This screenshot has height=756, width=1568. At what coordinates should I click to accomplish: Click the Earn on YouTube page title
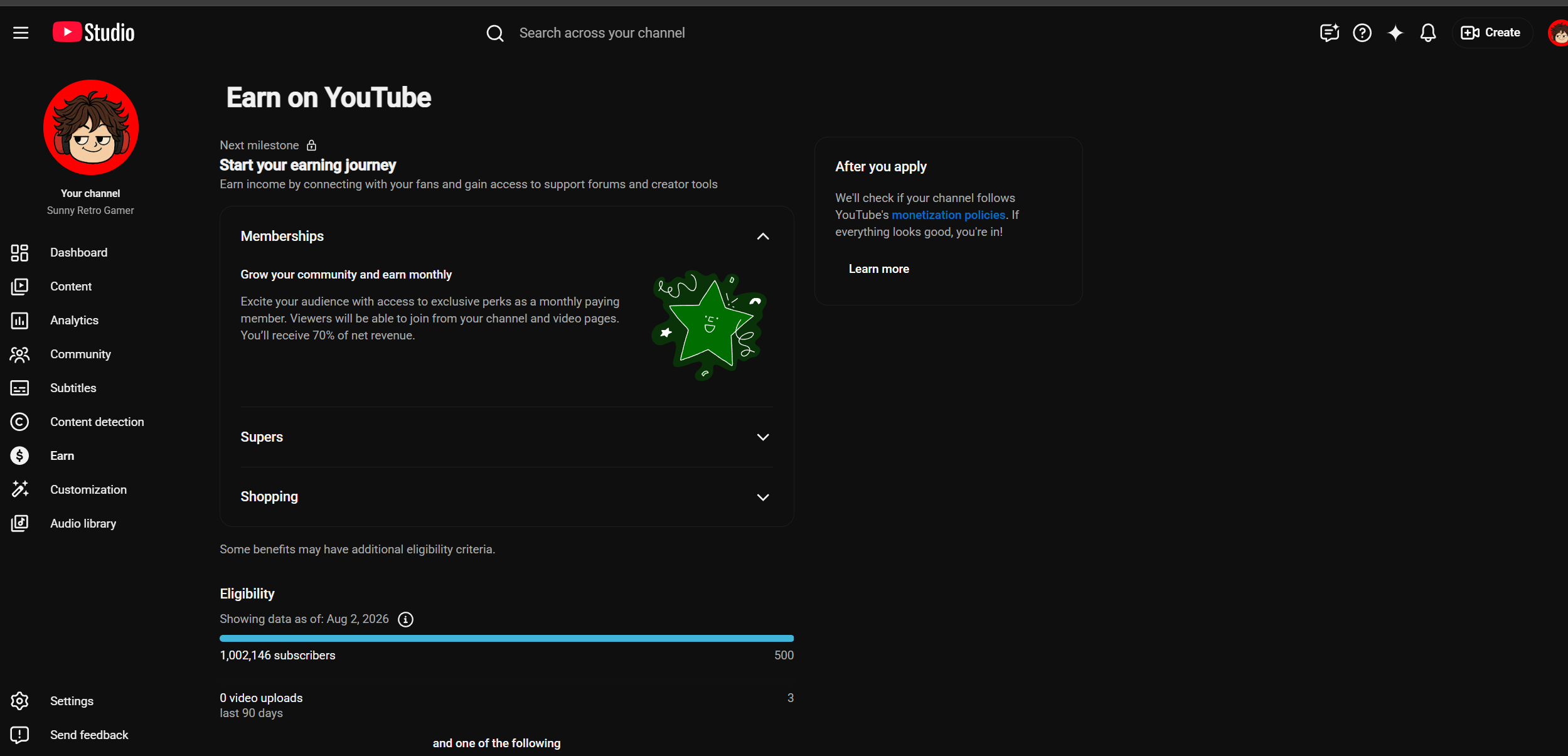329,98
